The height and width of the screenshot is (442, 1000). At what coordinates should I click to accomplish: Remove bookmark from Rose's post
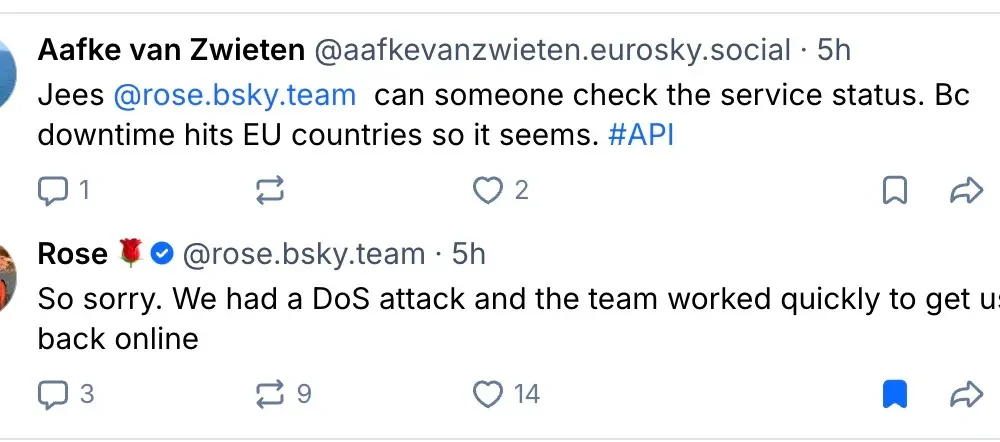pos(895,395)
